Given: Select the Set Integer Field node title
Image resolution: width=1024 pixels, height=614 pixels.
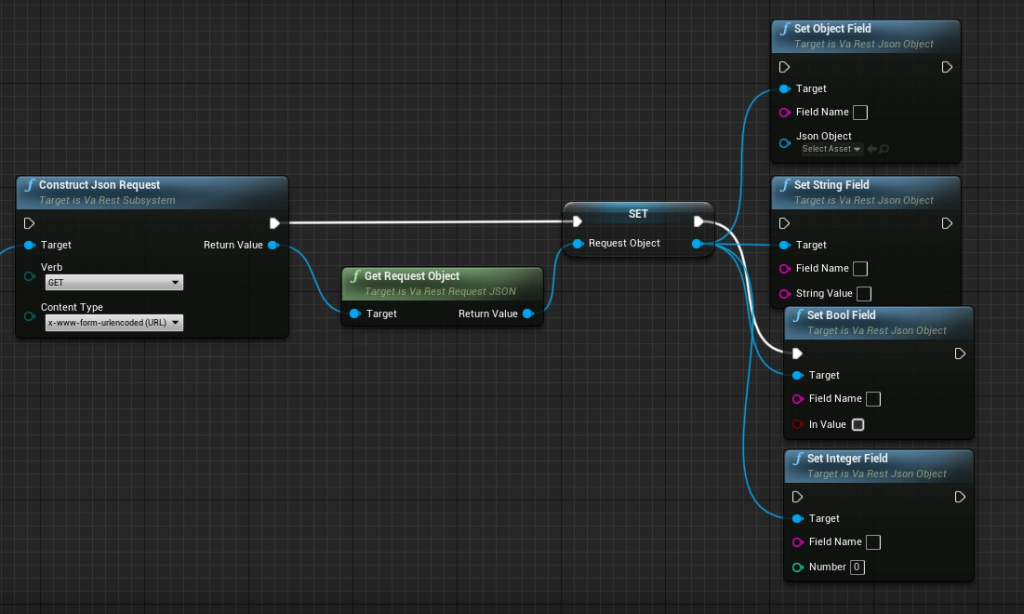Looking at the screenshot, I should tap(847, 459).
